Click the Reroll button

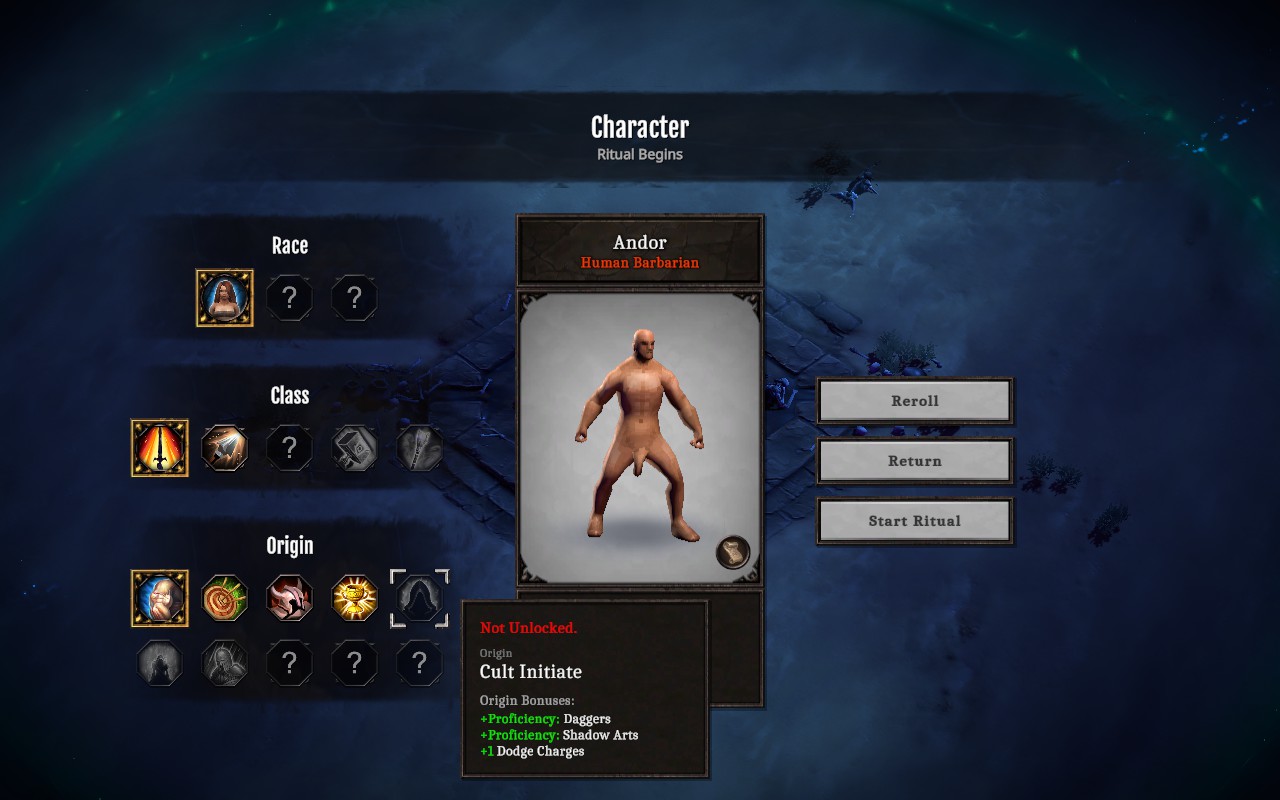(915, 401)
